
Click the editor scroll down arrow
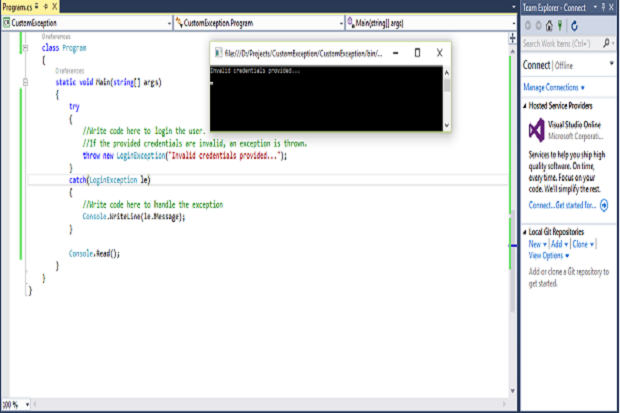512,391
